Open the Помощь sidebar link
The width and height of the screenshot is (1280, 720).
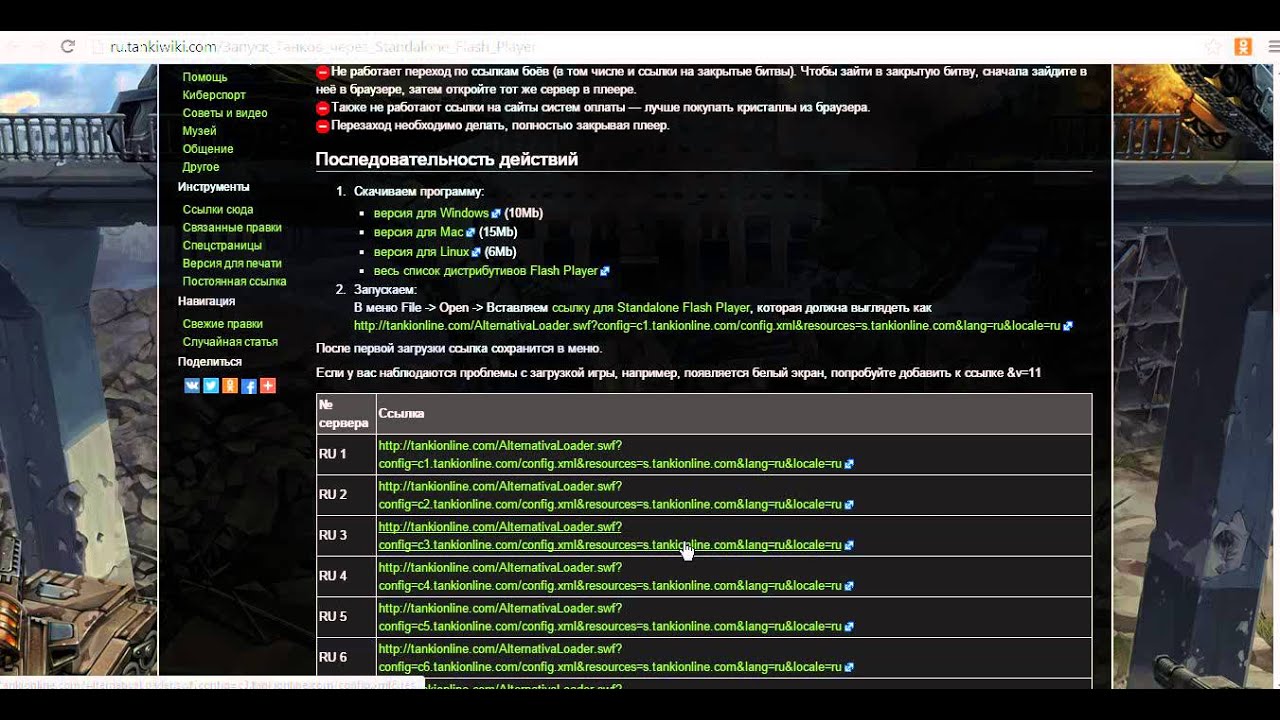point(205,77)
